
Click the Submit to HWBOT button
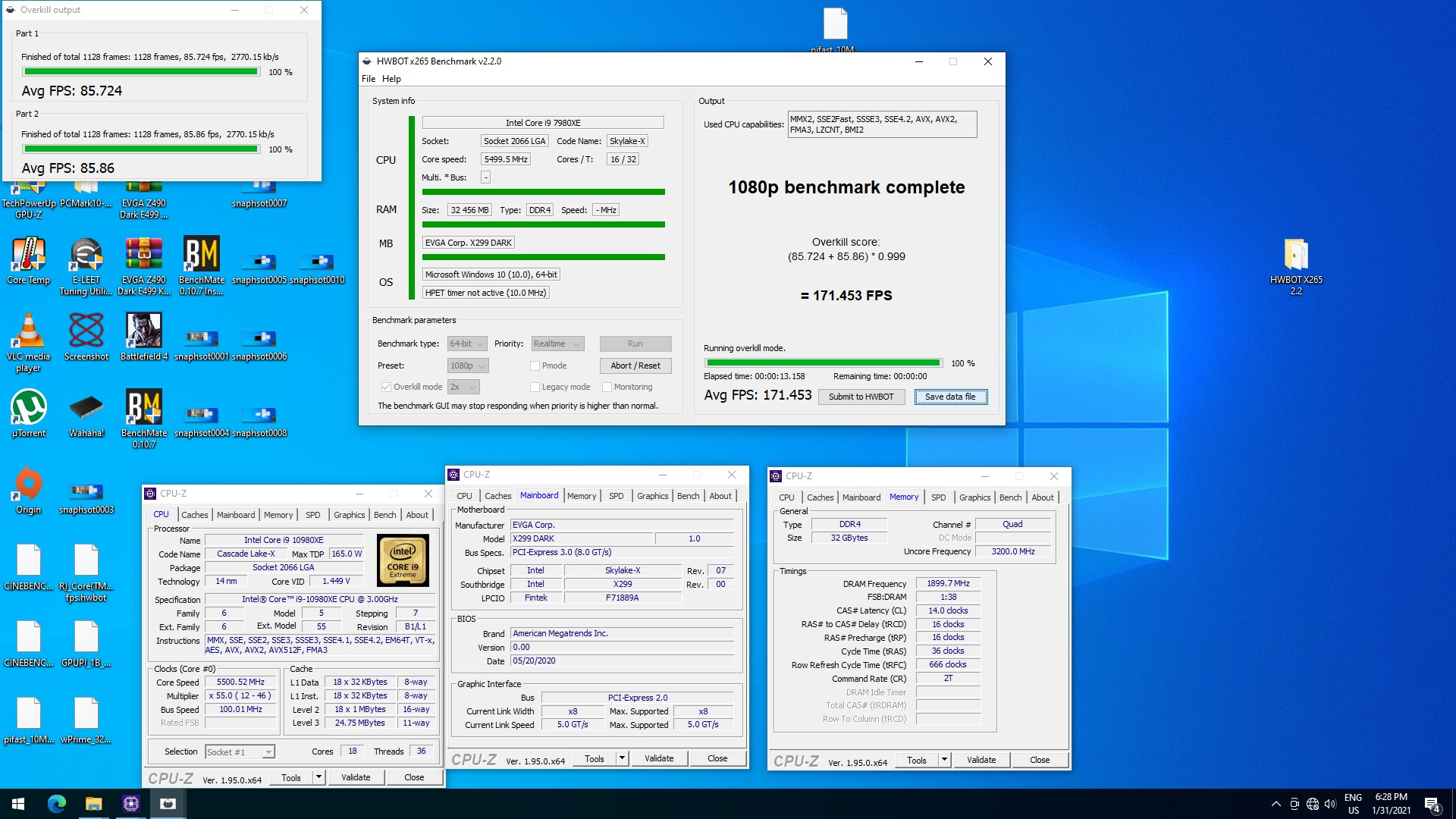pyautogui.click(x=861, y=397)
